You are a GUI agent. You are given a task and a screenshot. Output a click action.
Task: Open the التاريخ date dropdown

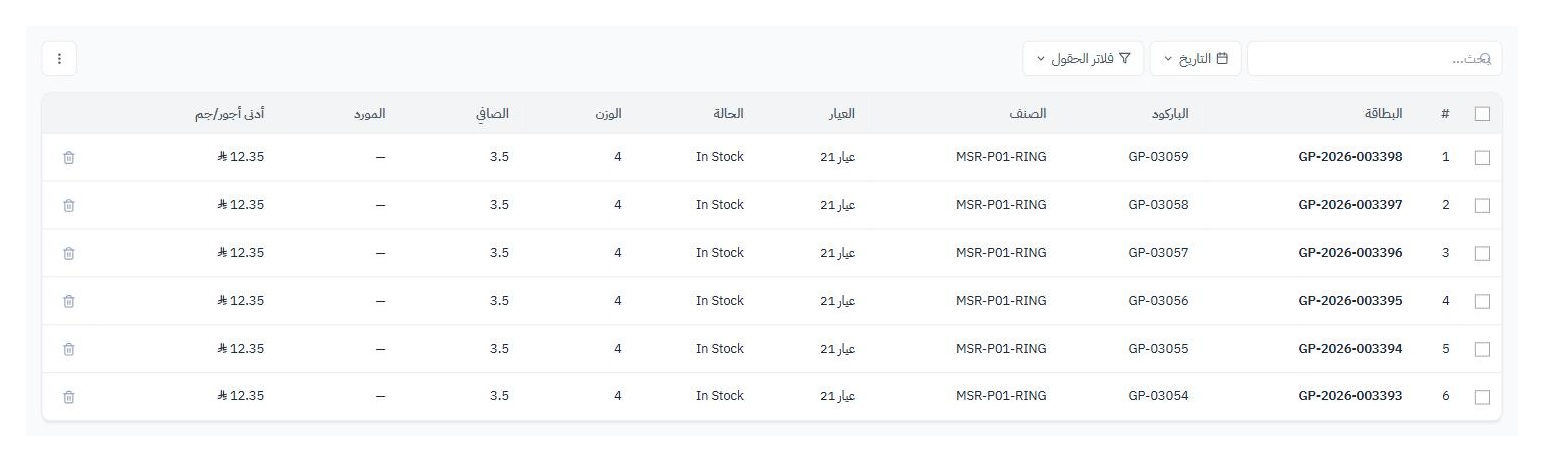coord(1195,59)
